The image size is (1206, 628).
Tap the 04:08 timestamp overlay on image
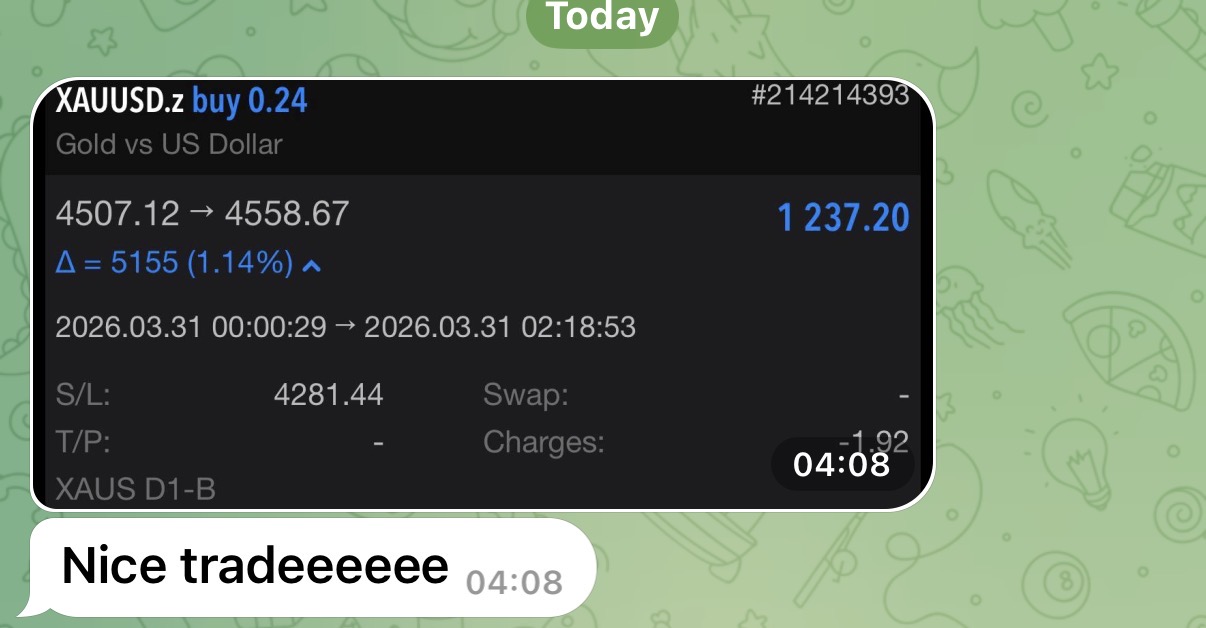841,464
